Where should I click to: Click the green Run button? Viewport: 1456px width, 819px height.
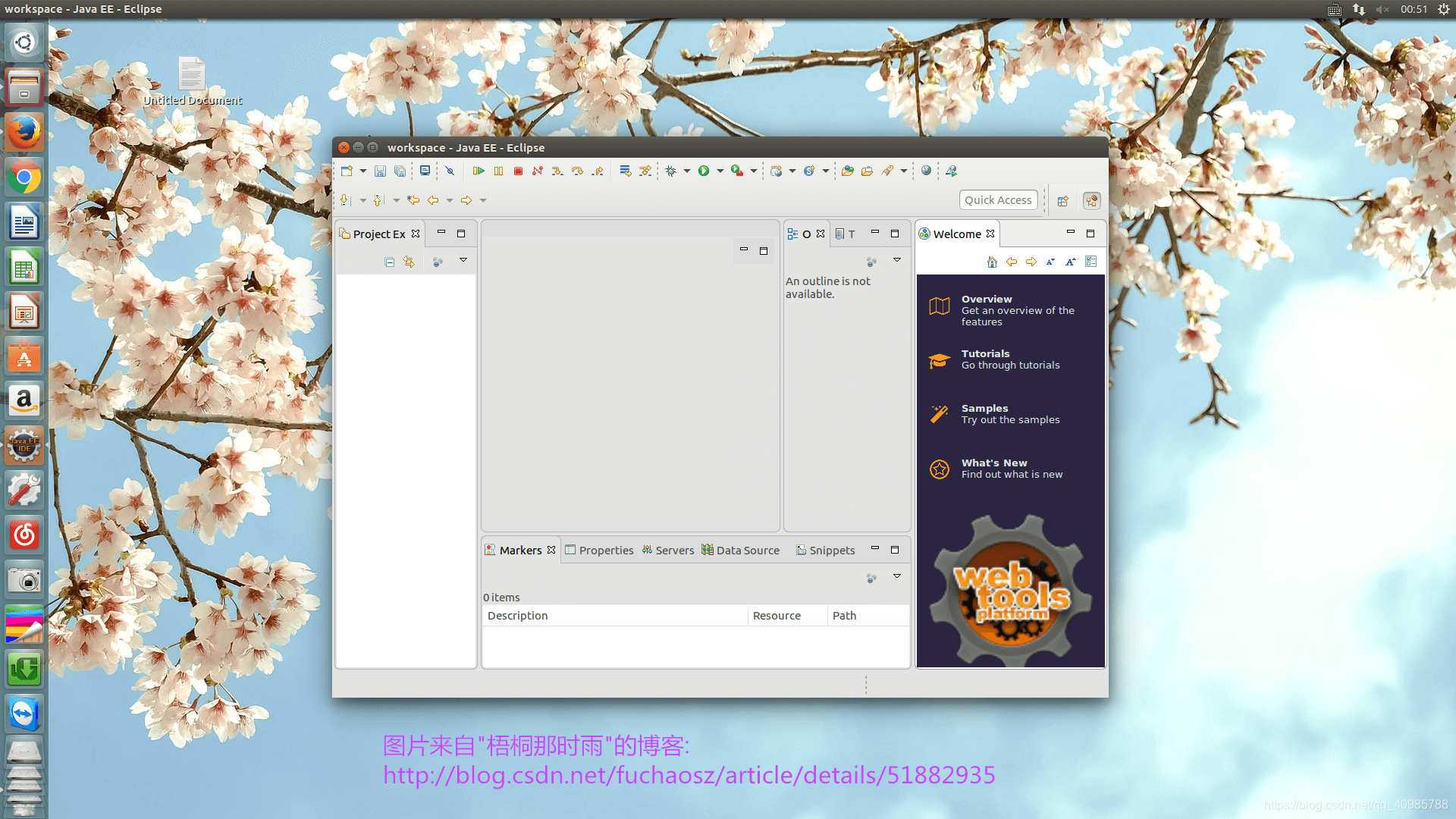(704, 171)
